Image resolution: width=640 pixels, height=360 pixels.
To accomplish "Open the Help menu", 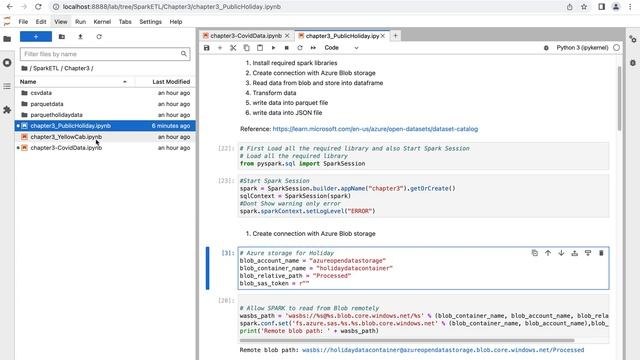I will click(176, 22).
